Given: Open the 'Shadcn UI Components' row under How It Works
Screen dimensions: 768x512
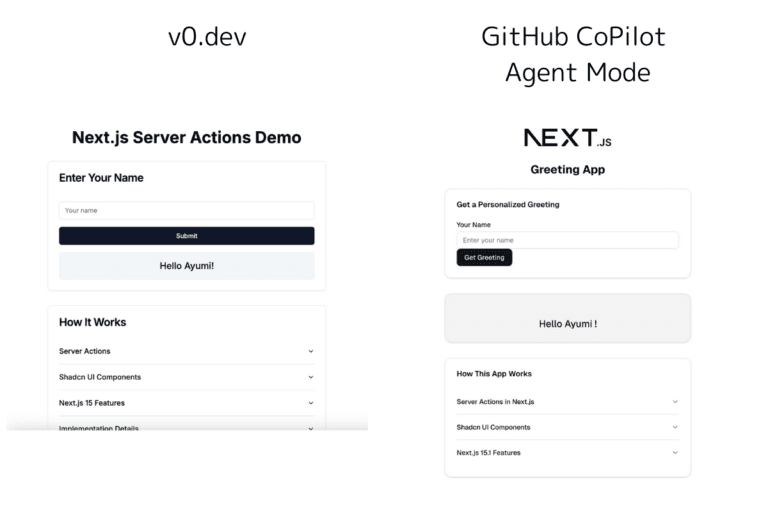Looking at the screenshot, I should pyautogui.click(x=187, y=377).
